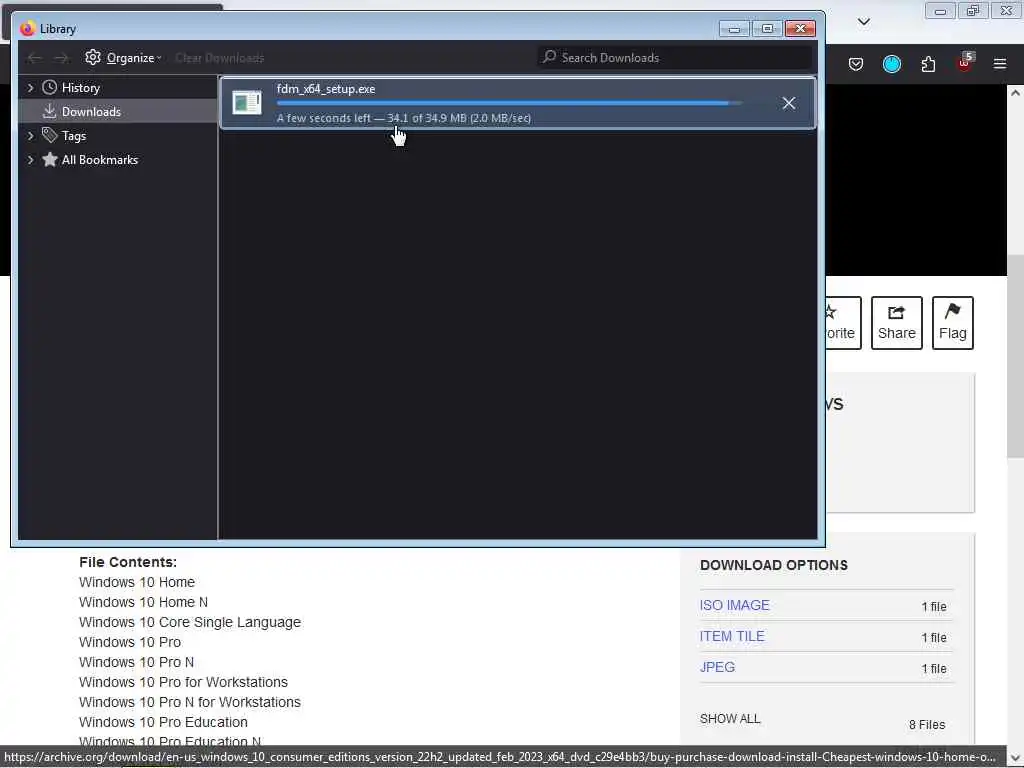Viewport: 1024px width, 768px height.
Task: Click the Downloads arrow icon in sidebar
Action: [50, 111]
